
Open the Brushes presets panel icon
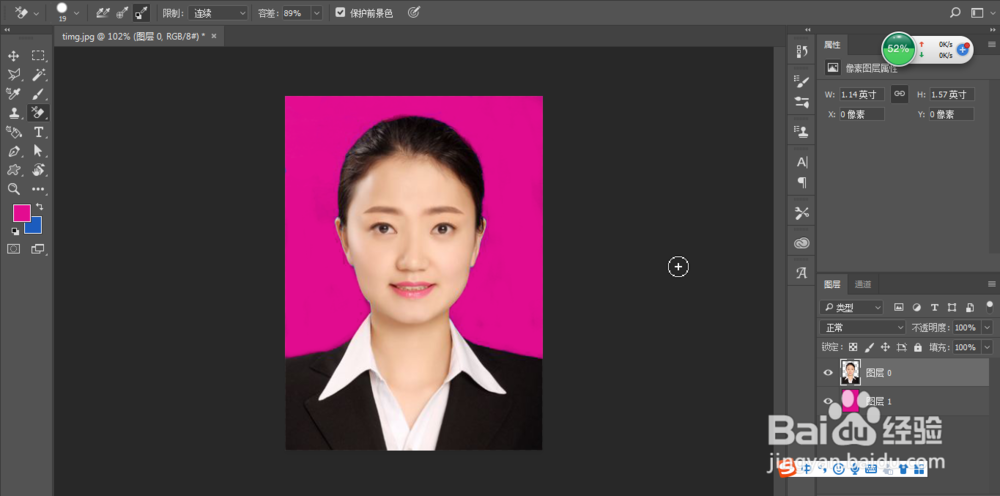coord(802,102)
